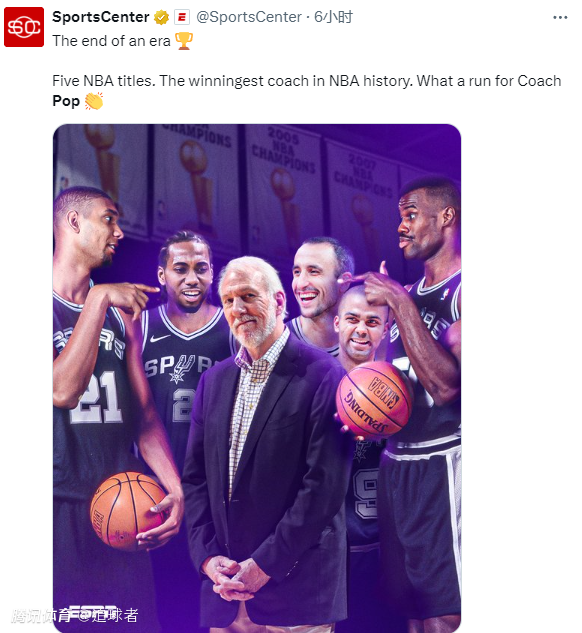This screenshot has height=633, width=582.
Task: Click the number 9 jersey
Action: click(x=366, y=493)
